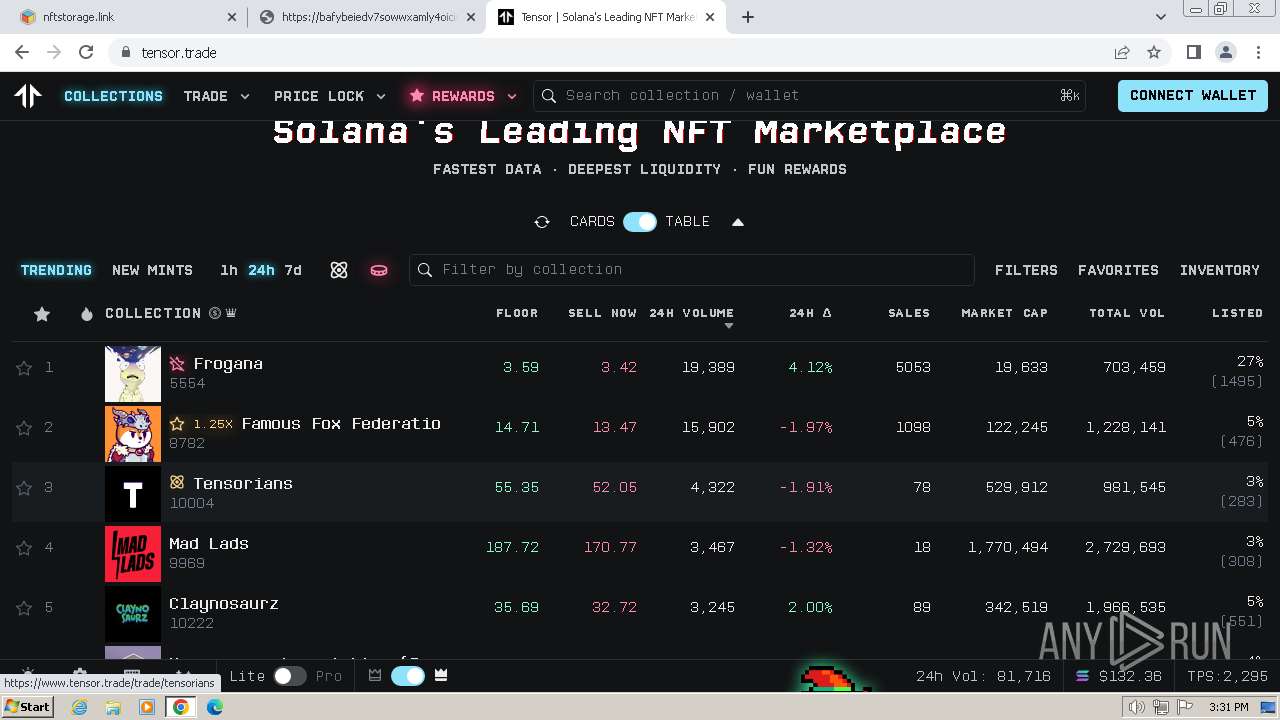Open the Chrome tab search dropdown
This screenshot has height=720, width=1280.
1160,17
